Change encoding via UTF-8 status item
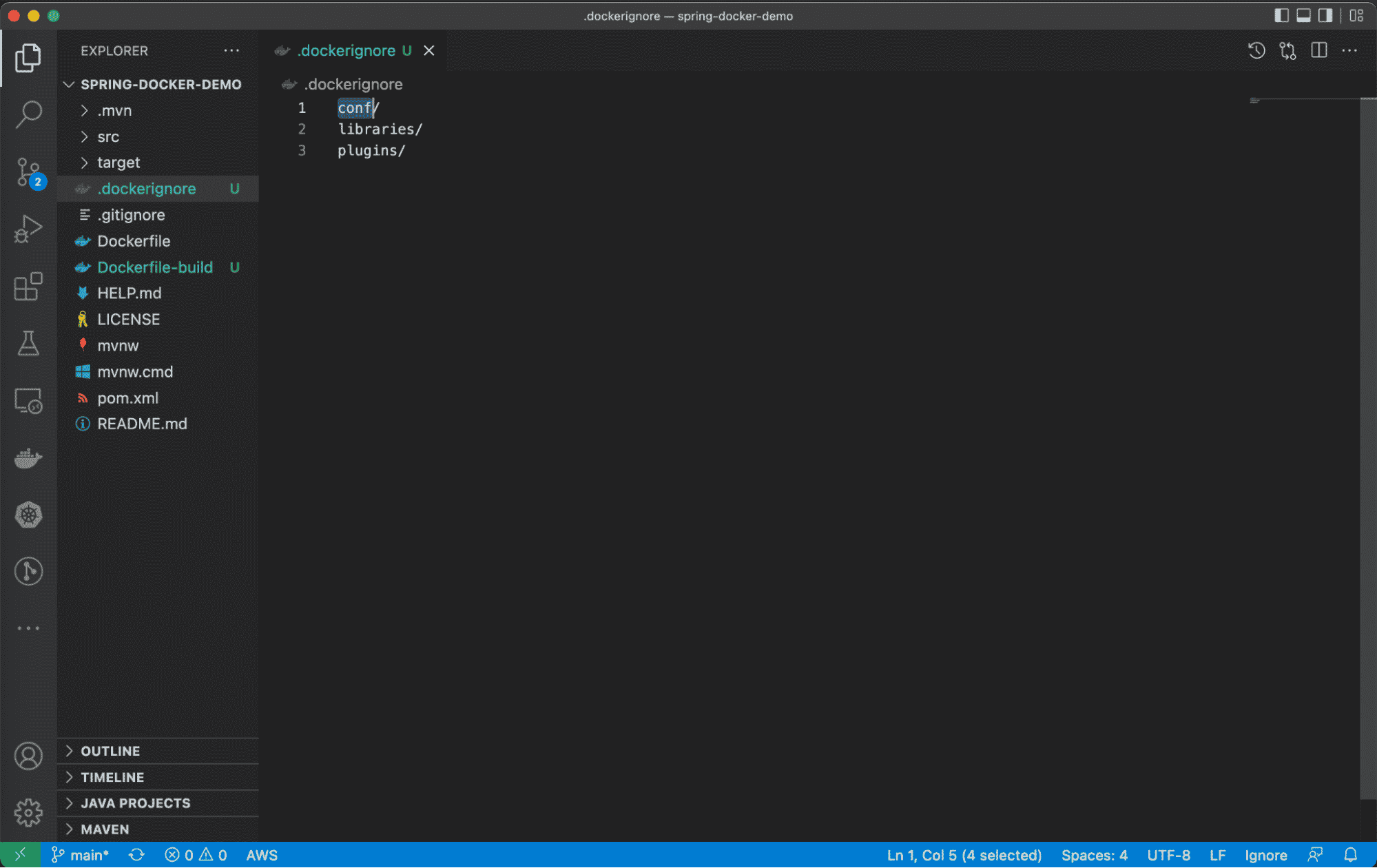This screenshot has width=1377, height=868. point(1169,855)
